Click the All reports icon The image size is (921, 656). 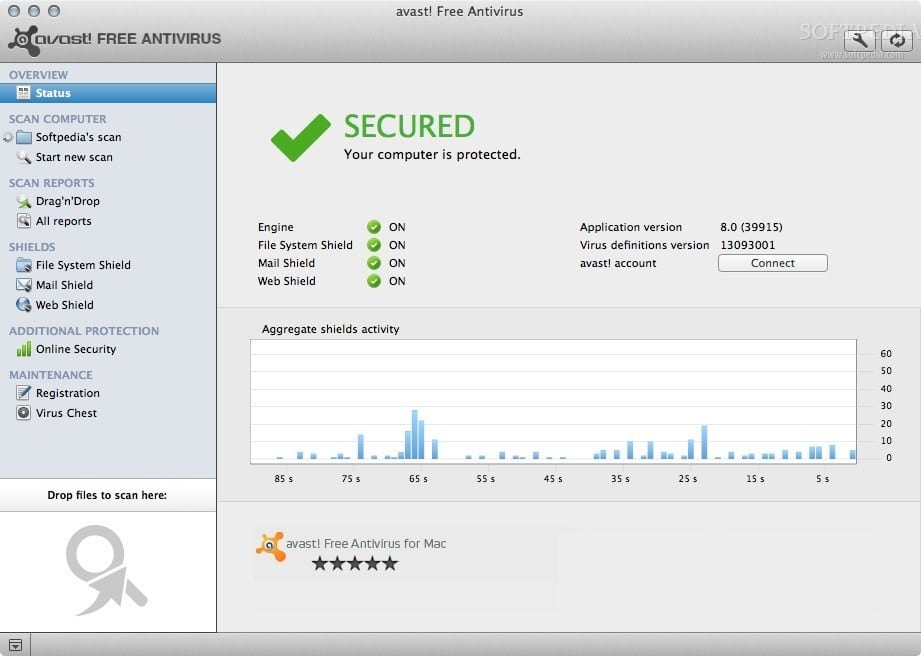click(24, 221)
